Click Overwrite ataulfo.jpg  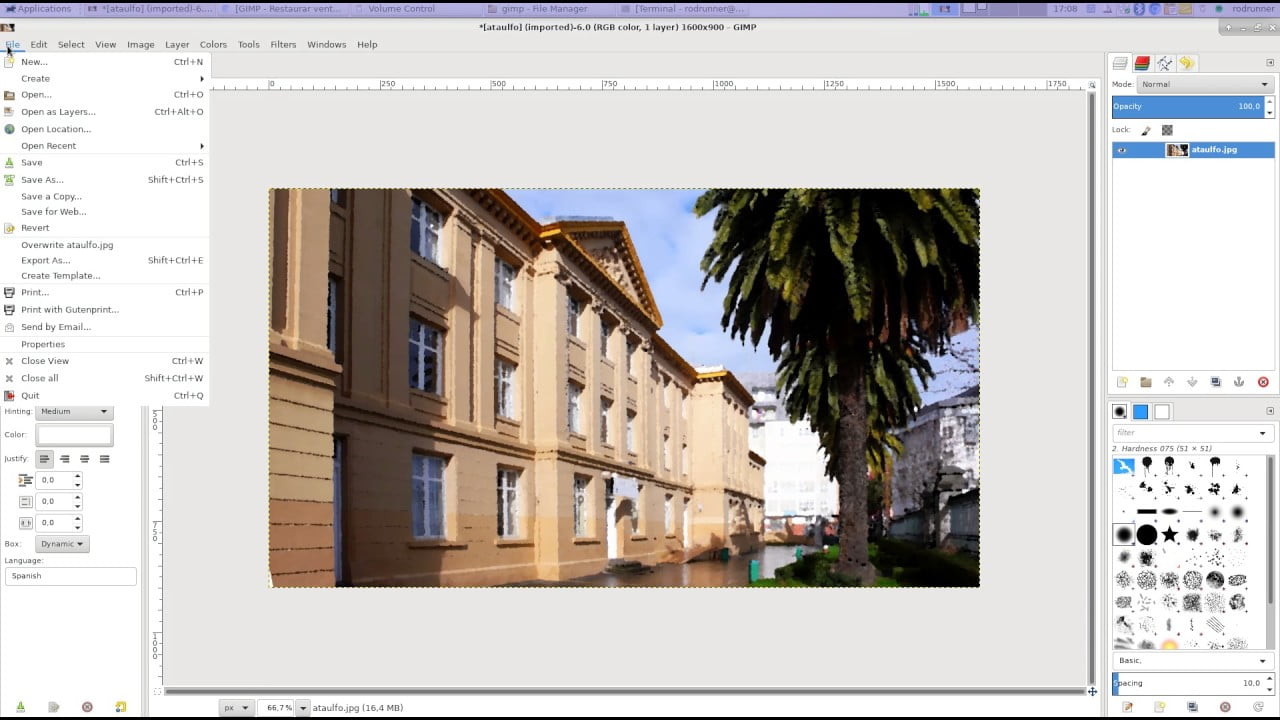pos(67,244)
